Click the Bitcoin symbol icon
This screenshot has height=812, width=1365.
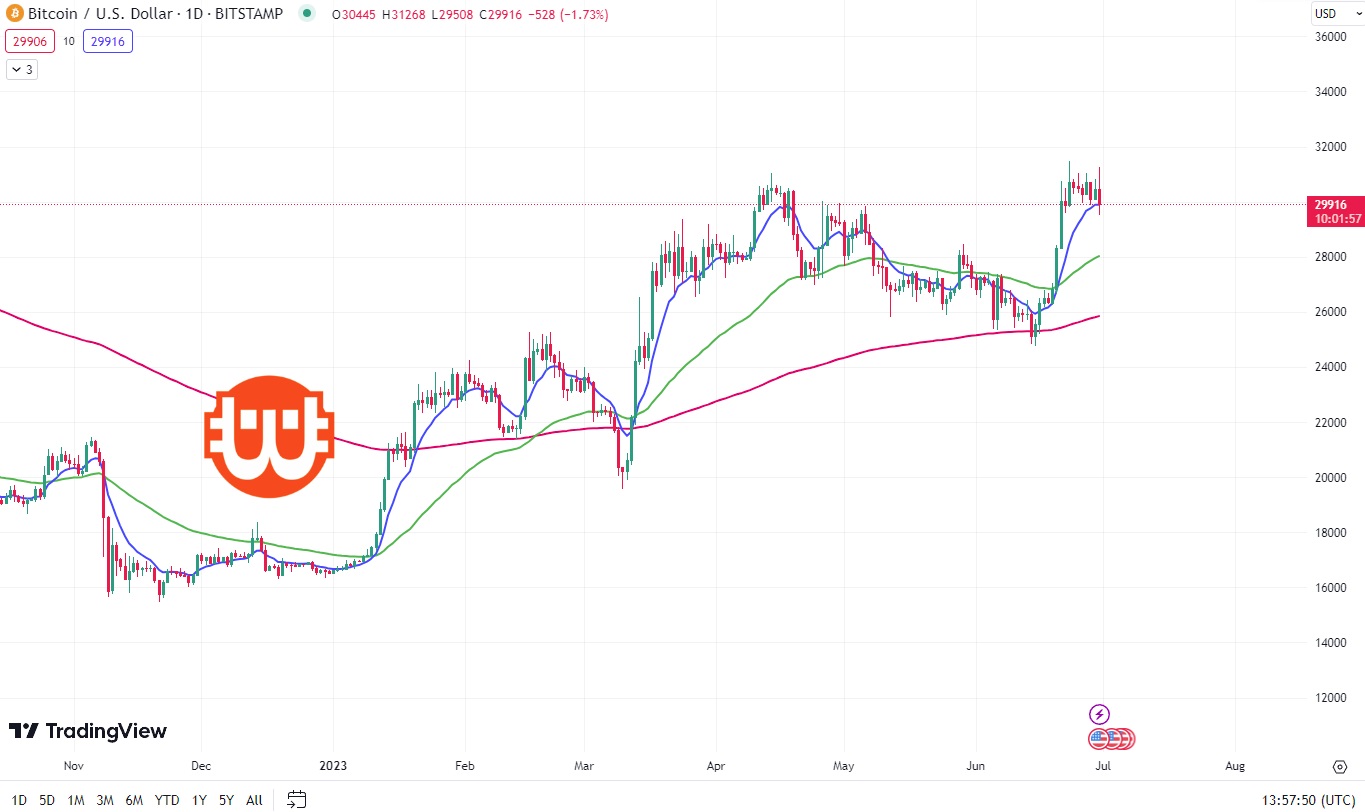[x=14, y=14]
